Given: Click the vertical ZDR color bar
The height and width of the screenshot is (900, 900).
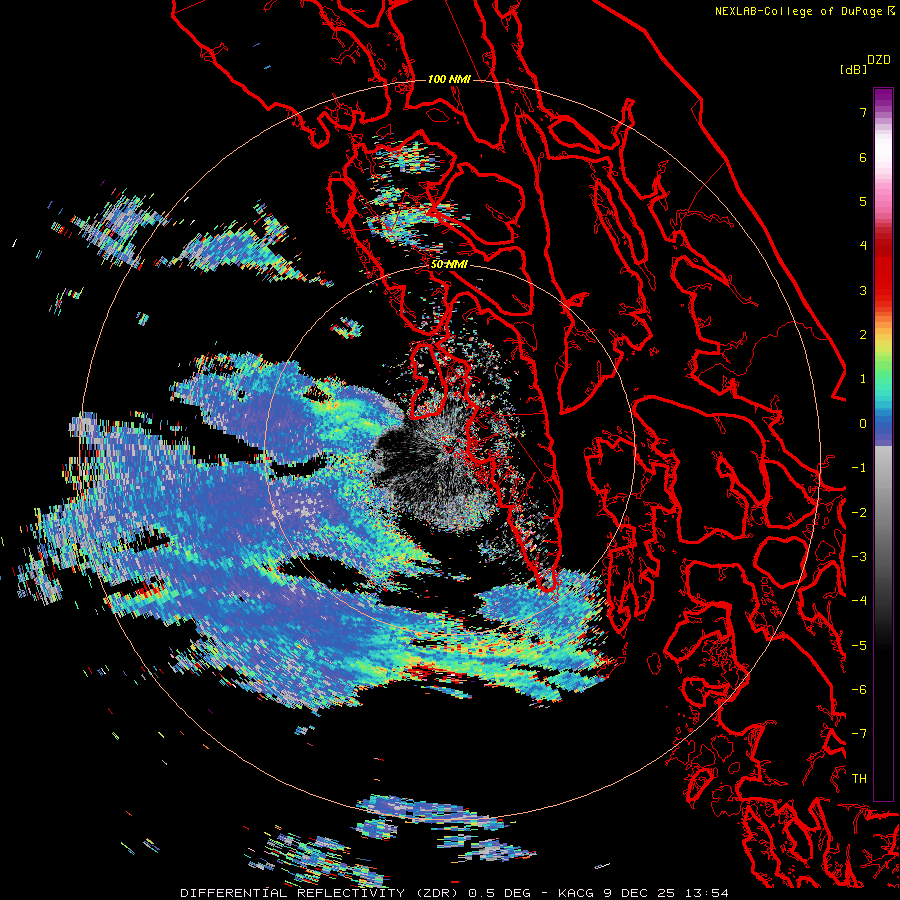Looking at the screenshot, I should (883, 445).
